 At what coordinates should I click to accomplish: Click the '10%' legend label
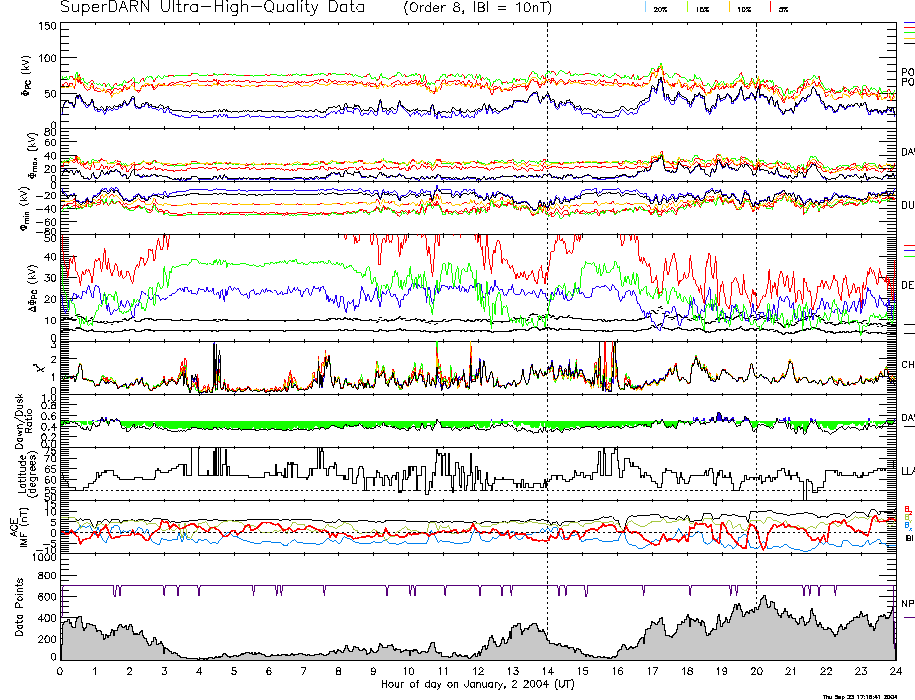click(x=743, y=9)
